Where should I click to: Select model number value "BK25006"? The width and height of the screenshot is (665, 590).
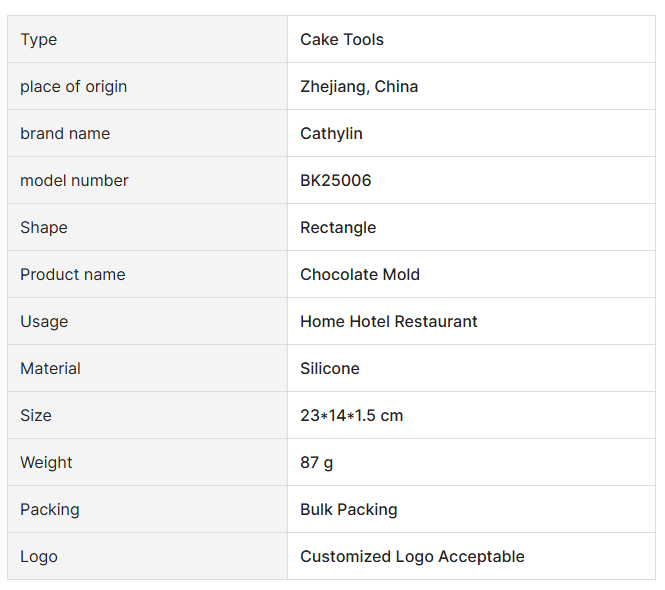tap(336, 181)
